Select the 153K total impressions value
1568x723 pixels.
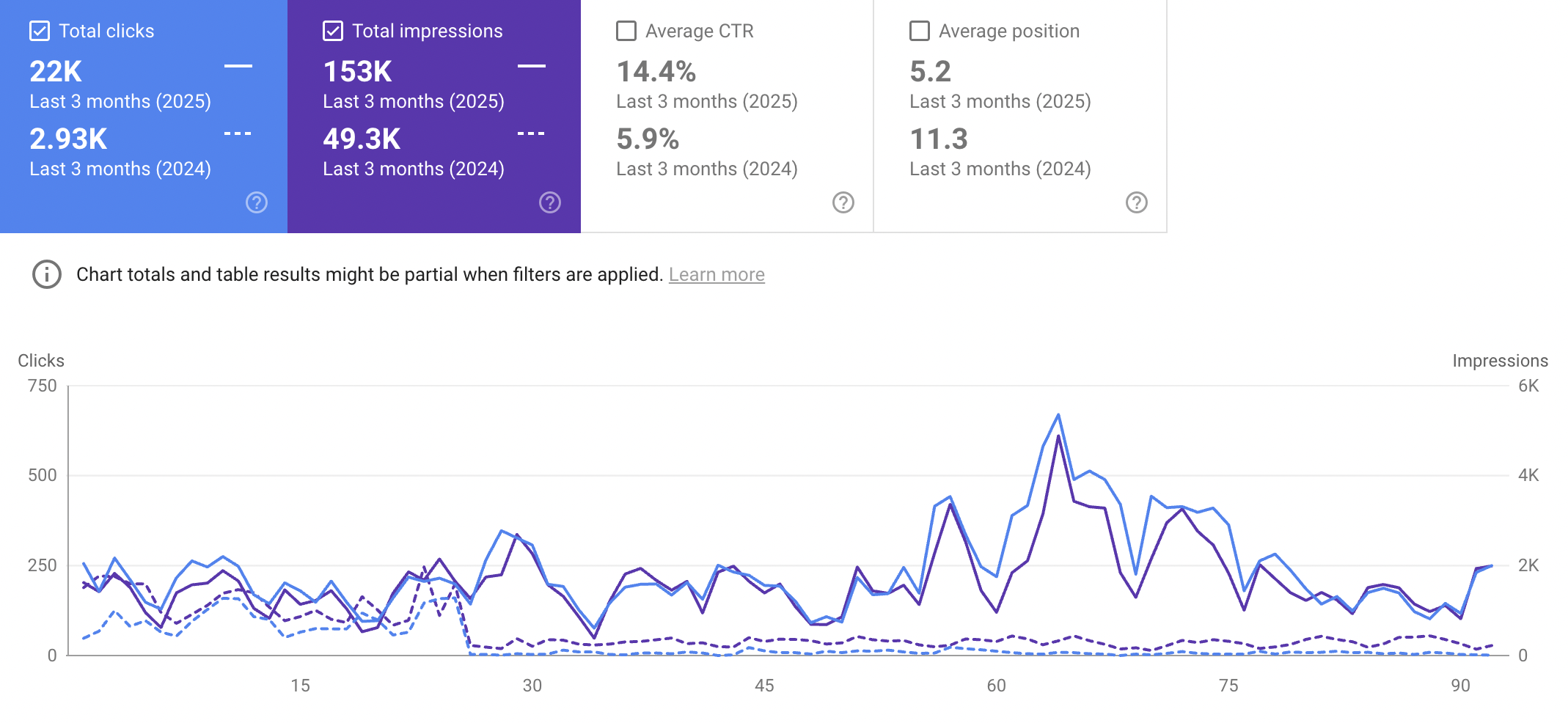coord(358,71)
